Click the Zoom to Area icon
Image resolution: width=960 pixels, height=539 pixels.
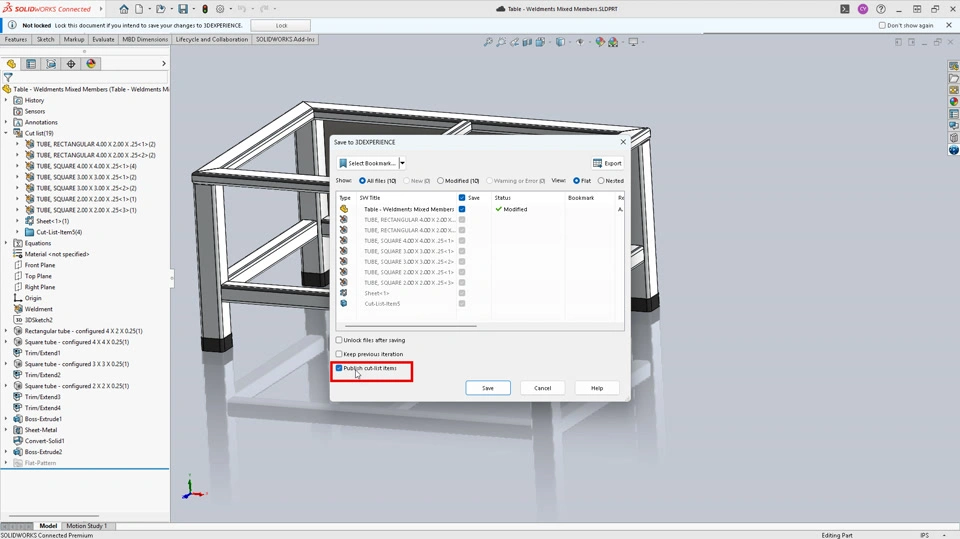pos(501,42)
